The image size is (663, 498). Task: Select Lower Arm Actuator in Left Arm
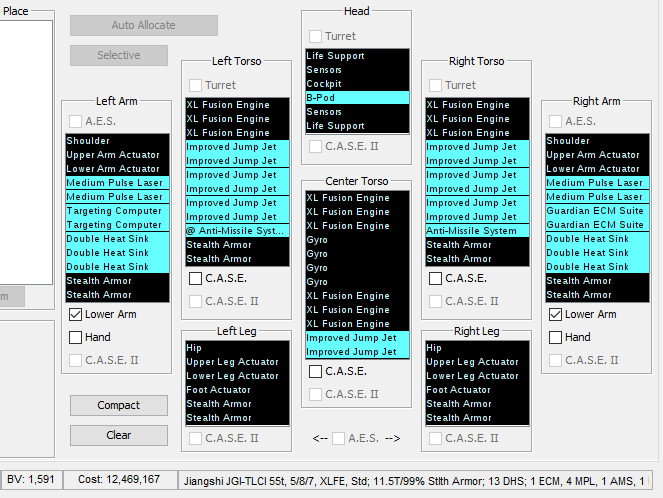point(118,169)
